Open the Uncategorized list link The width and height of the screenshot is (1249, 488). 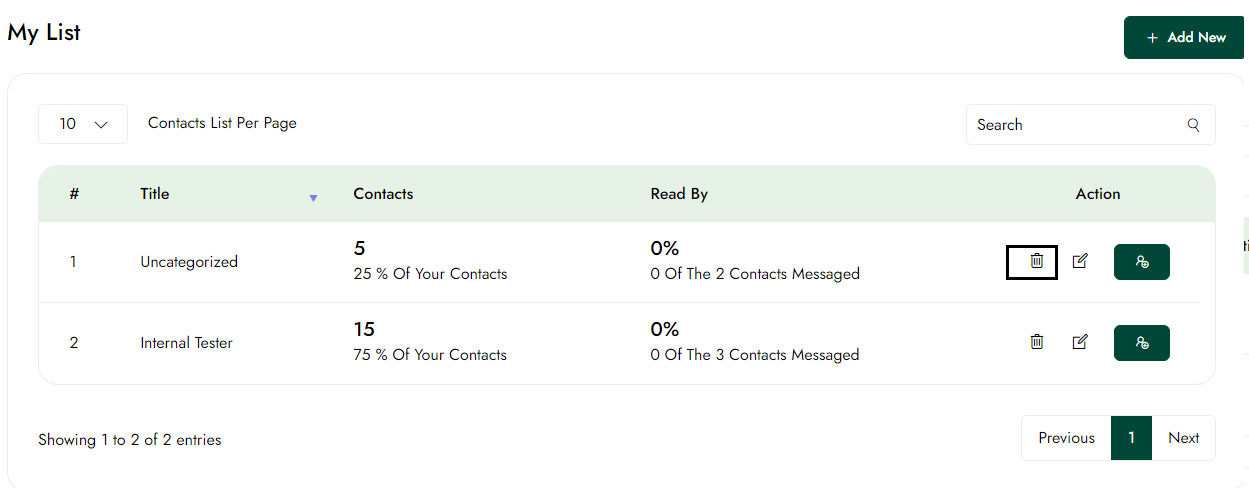point(189,262)
